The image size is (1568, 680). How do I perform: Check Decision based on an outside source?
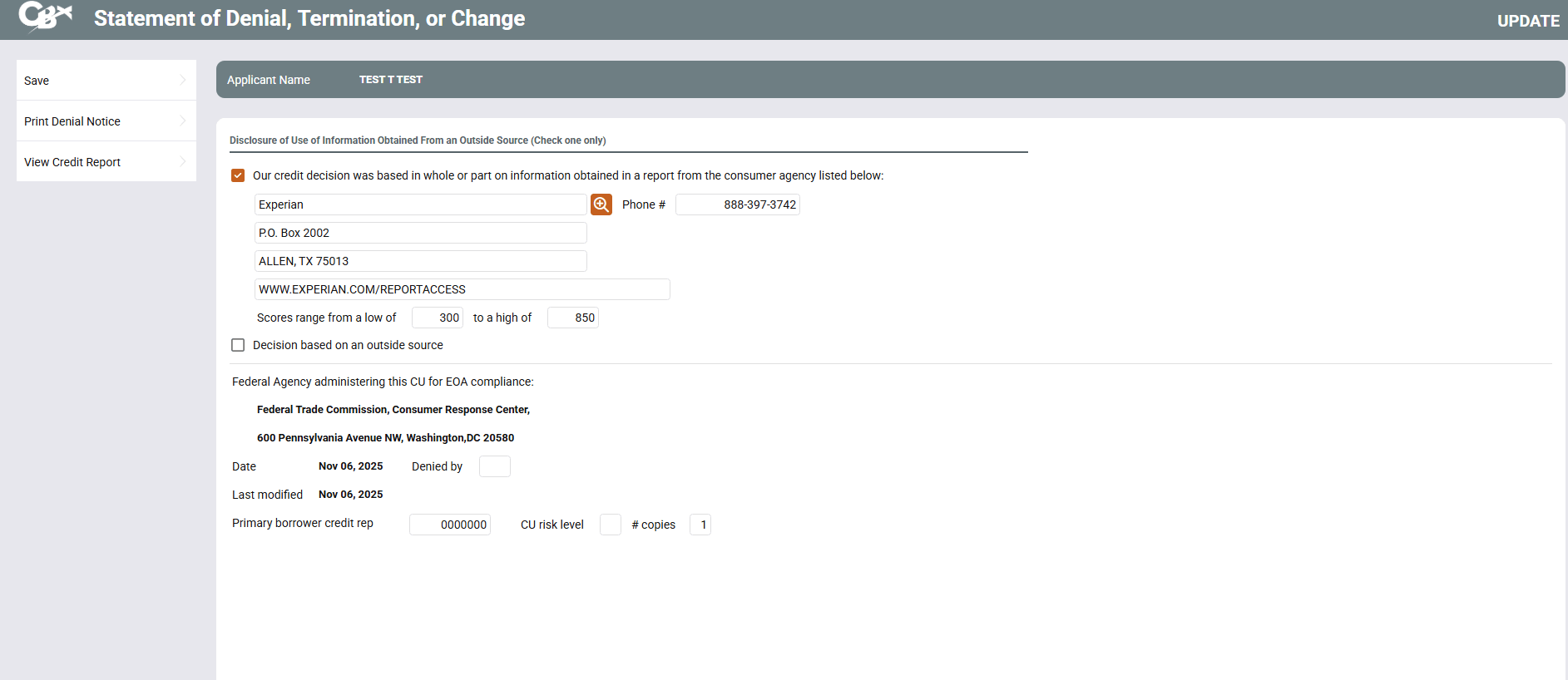pyautogui.click(x=238, y=345)
